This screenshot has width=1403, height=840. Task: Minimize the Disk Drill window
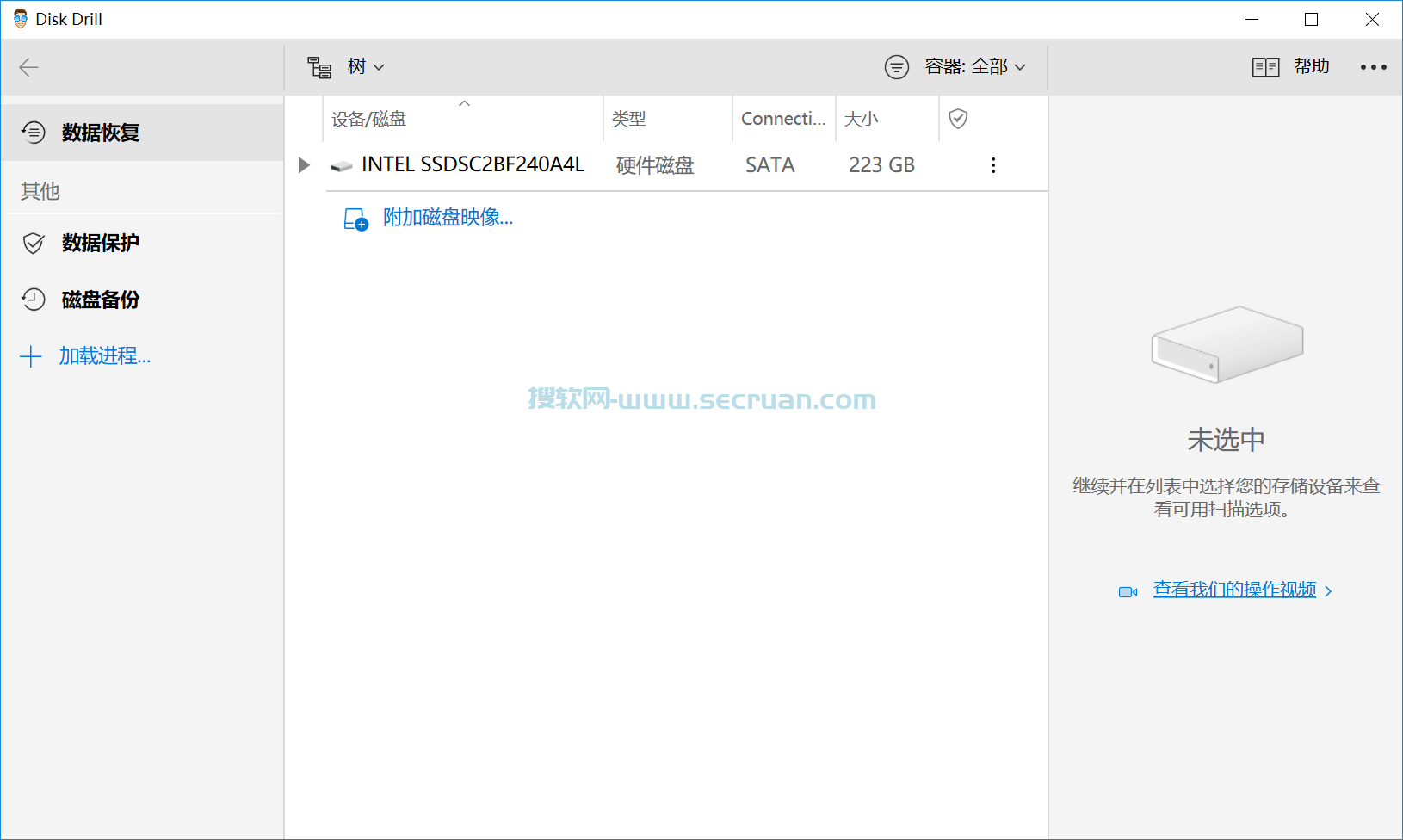coord(1252,19)
